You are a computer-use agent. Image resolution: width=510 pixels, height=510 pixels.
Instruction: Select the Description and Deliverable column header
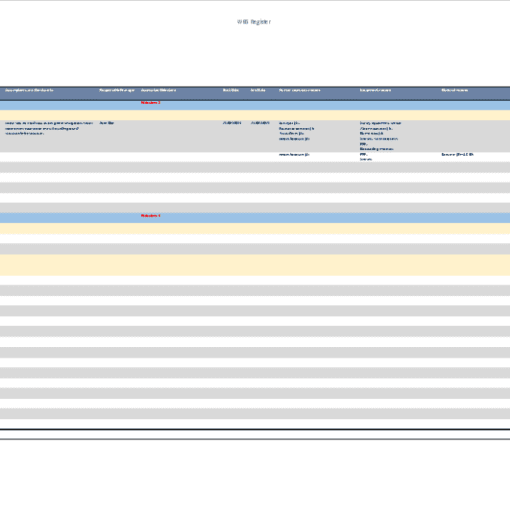(29, 90)
